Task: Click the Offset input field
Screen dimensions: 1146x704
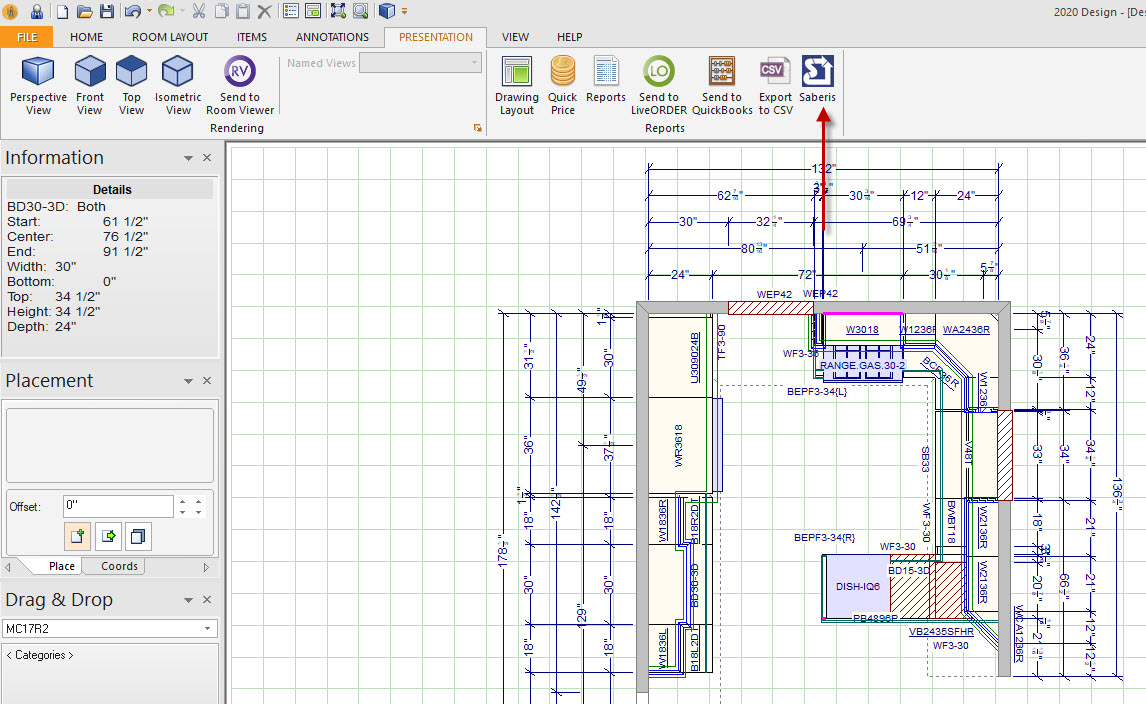Action: pyautogui.click(x=118, y=506)
